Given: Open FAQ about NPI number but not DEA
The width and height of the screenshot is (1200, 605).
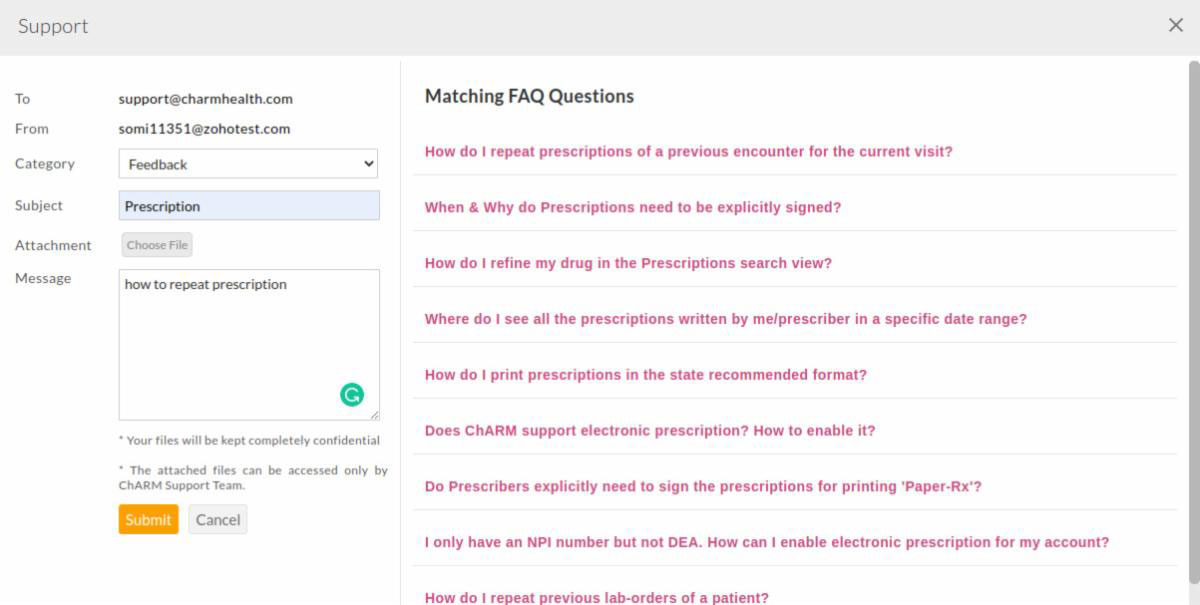Looking at the screenshot, I should tap(767, 543).
